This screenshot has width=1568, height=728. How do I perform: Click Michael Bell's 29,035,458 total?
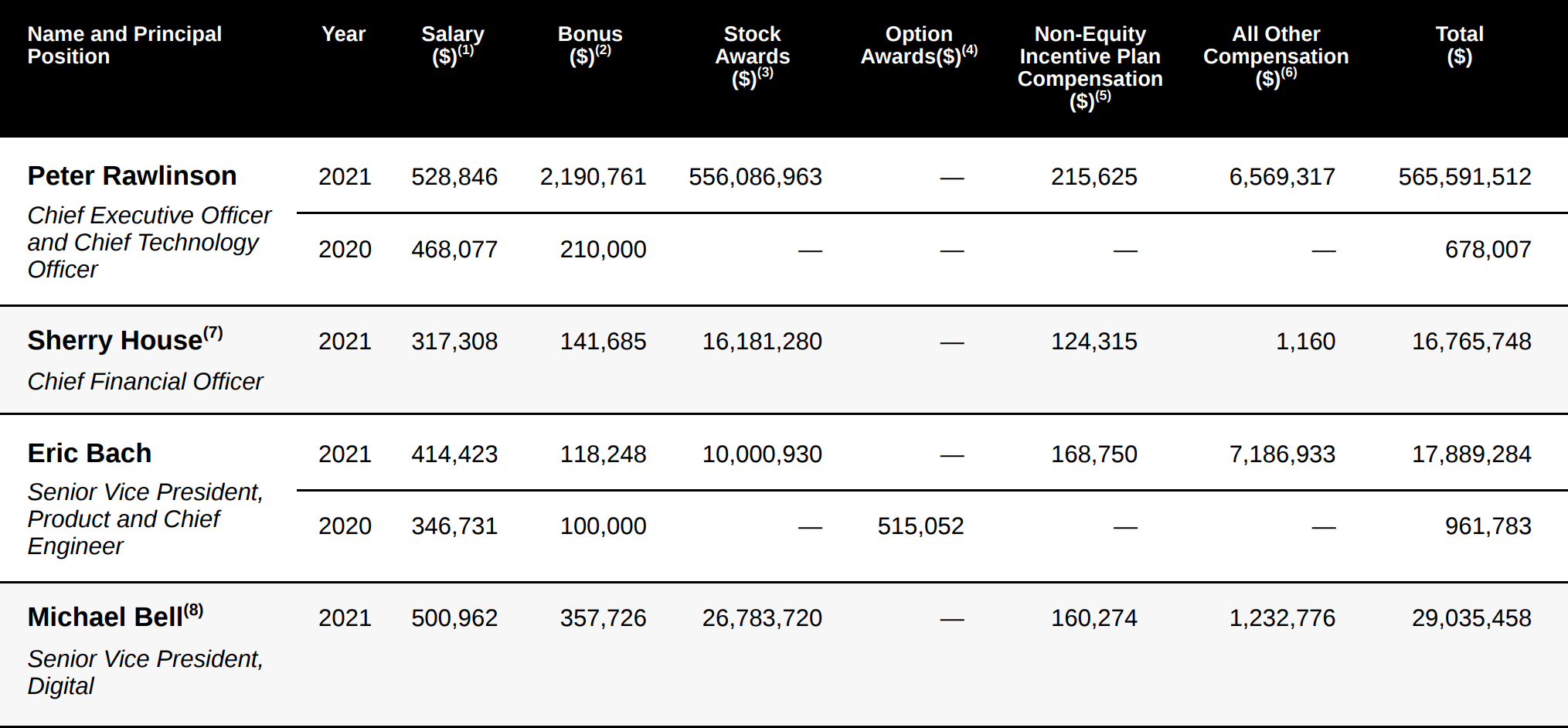coord(1471,618)
